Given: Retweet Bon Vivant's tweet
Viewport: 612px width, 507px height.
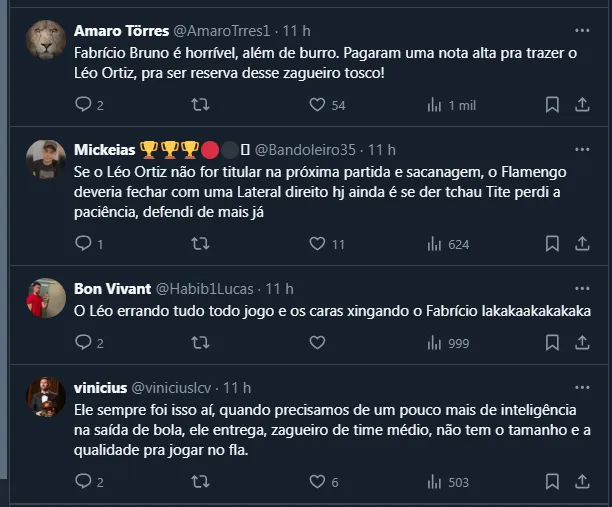Looking at the screenshot, I should [199, 343].
